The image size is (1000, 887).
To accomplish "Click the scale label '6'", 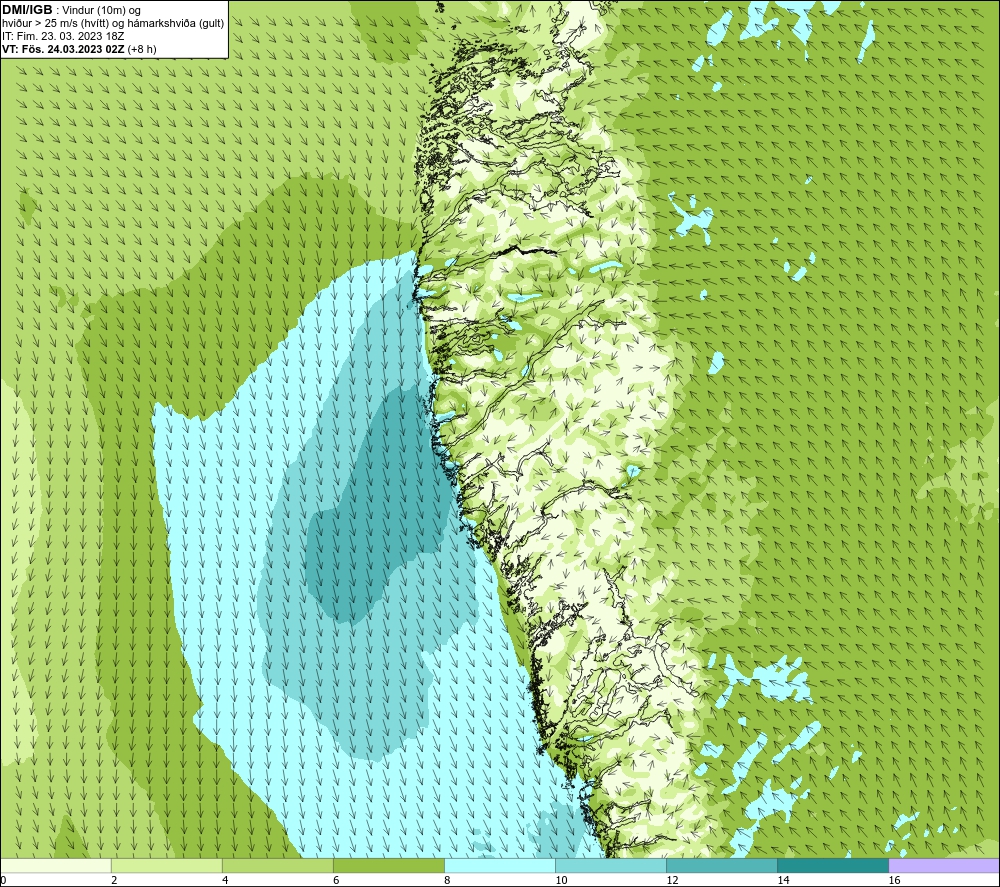I will point(336,880).
